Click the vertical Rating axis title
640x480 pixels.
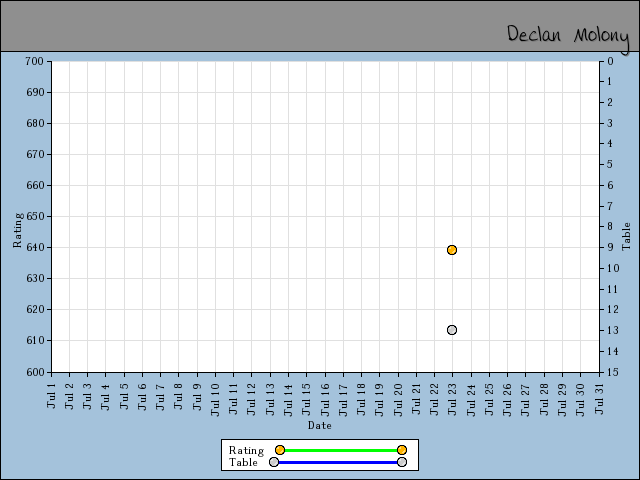point(18,230)
